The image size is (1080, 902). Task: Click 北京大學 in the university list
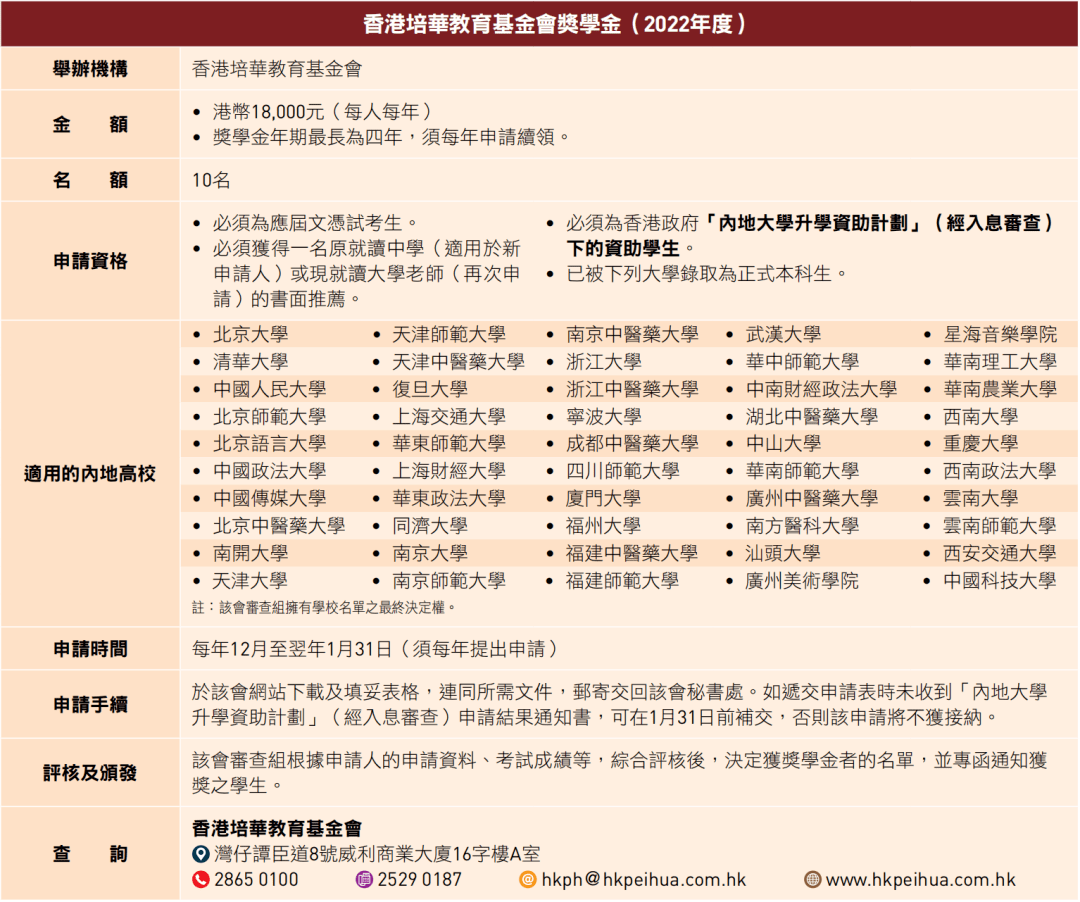[x=251, y=335]
